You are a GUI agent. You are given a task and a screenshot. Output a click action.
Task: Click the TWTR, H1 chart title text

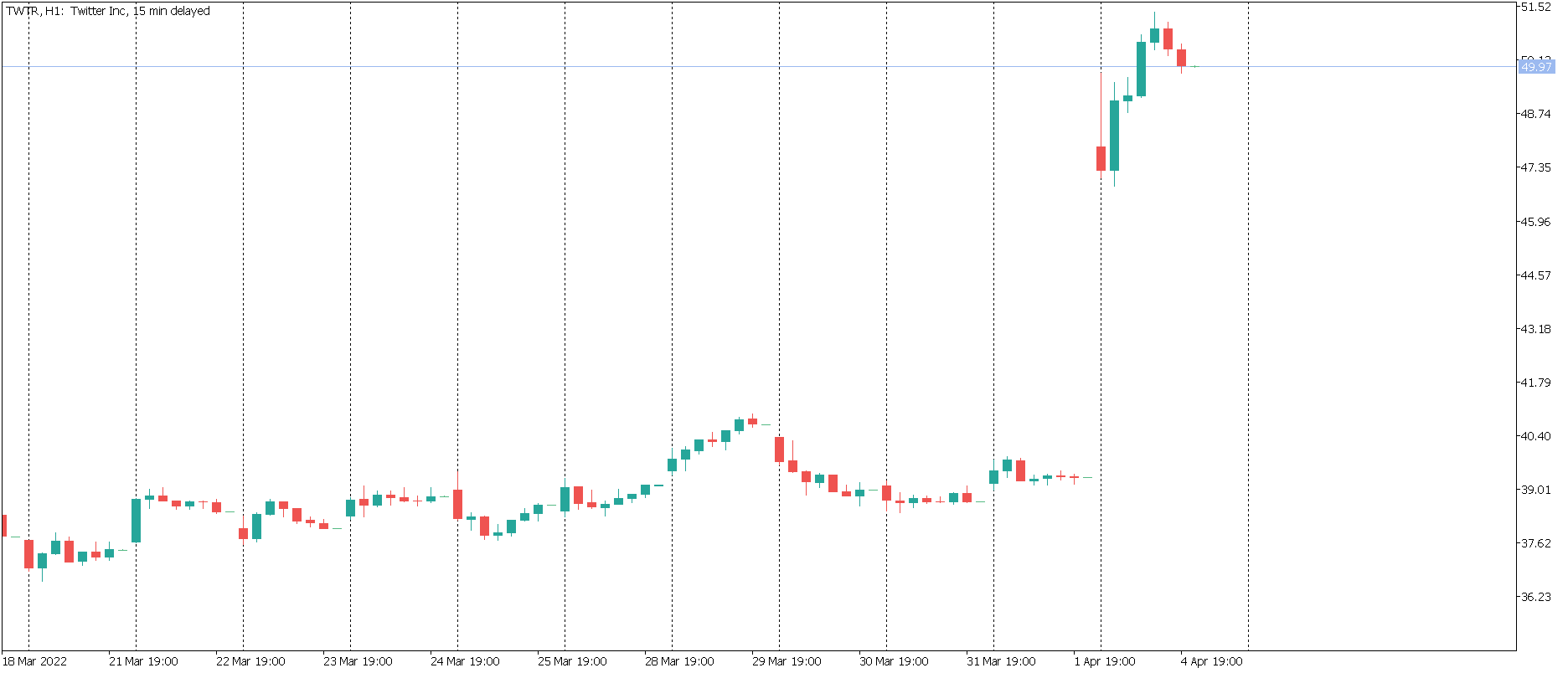[108, 11]
